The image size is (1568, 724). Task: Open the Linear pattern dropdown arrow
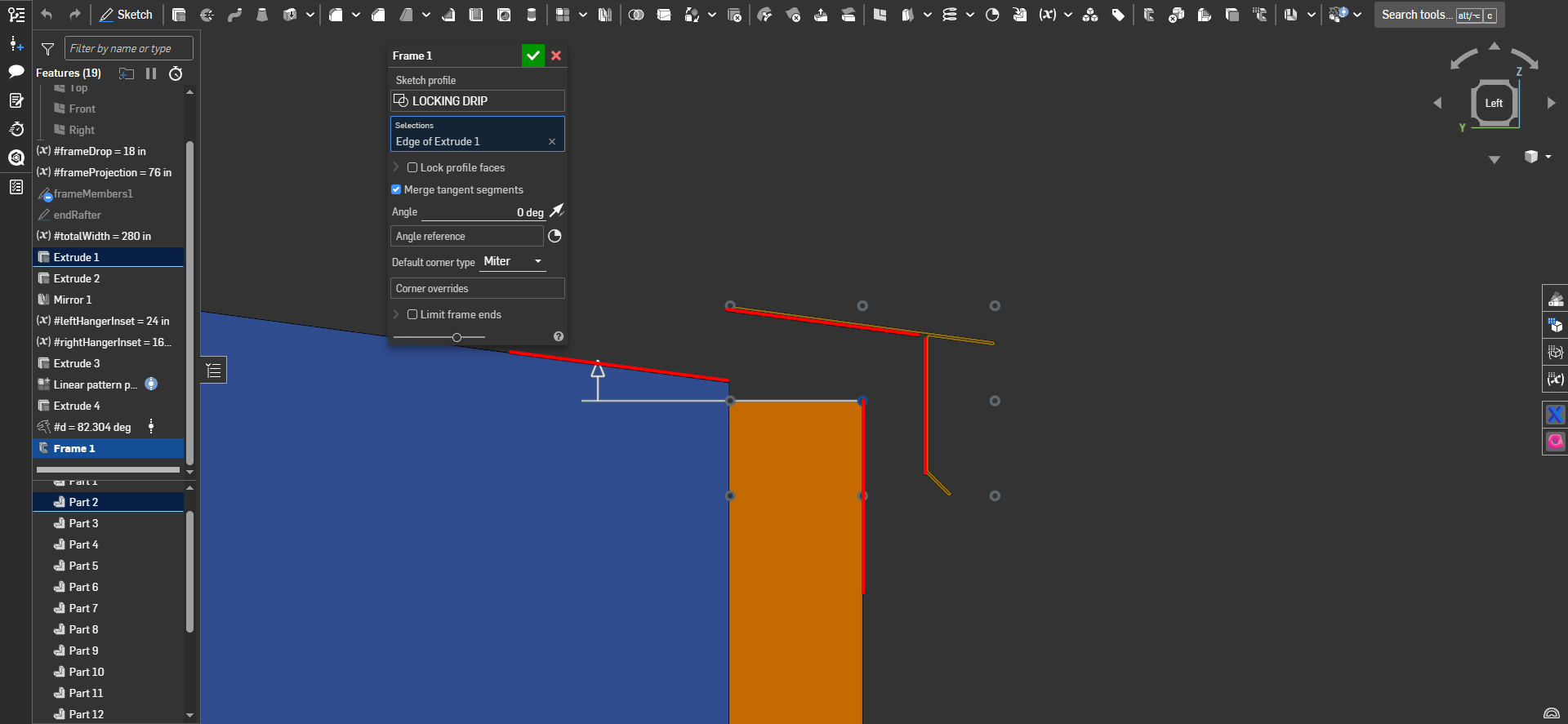pos(583,15)
